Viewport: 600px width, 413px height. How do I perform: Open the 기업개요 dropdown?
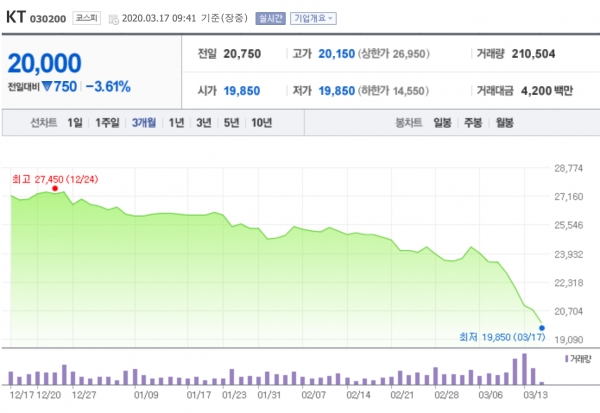click(313, 18)
